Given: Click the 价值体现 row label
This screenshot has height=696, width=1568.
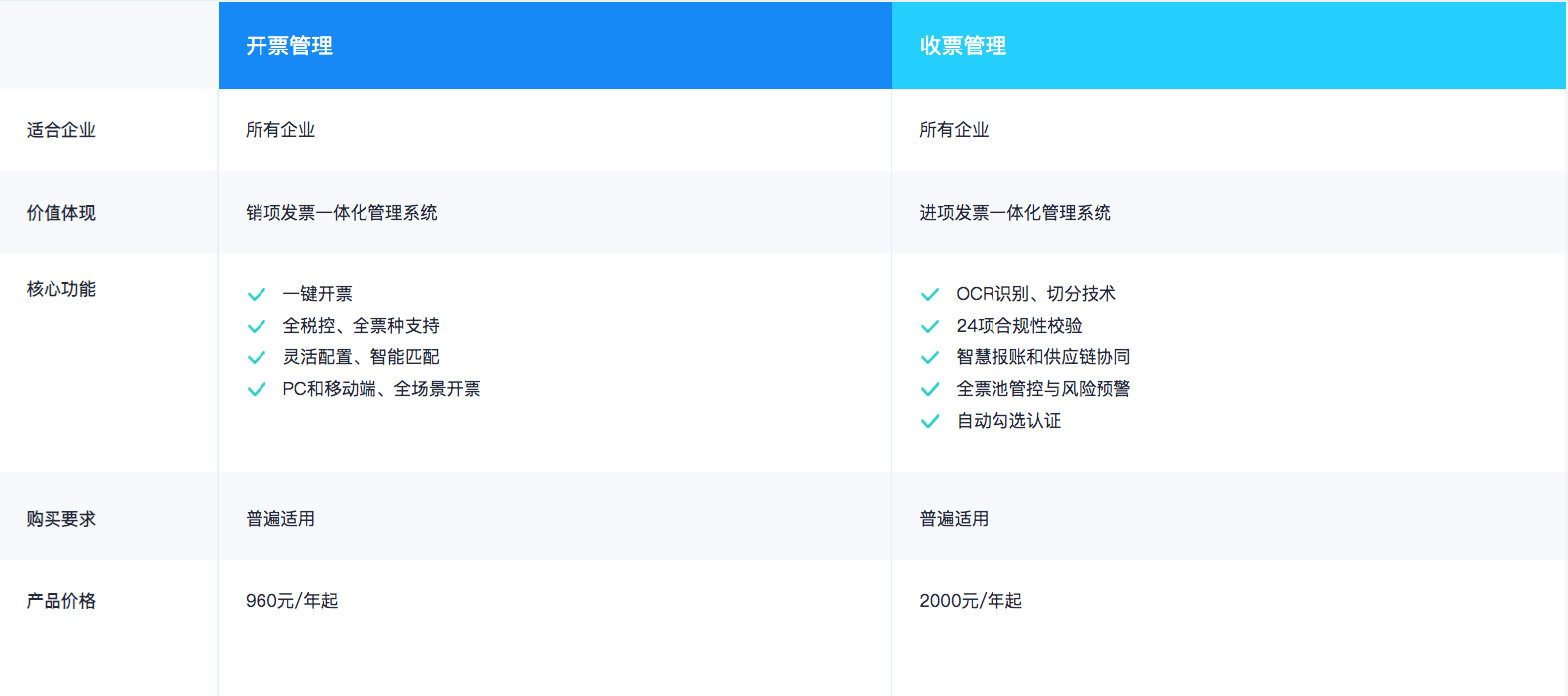Looking at the screenshot, I should tap(61, 213).
